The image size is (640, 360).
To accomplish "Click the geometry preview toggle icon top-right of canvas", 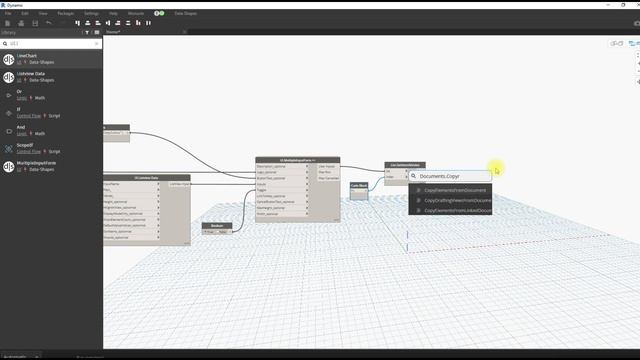I will pos(617,43).
